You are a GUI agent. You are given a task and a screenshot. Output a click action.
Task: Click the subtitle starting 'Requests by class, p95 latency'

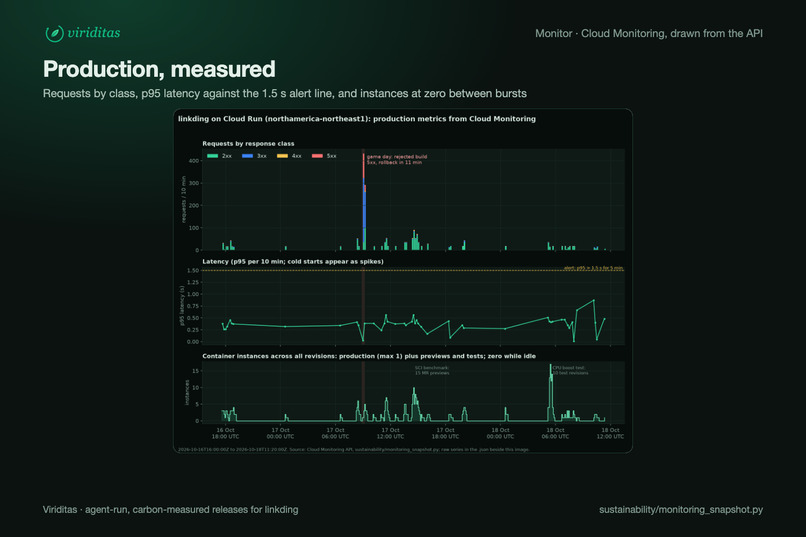[x=285, y=94]
